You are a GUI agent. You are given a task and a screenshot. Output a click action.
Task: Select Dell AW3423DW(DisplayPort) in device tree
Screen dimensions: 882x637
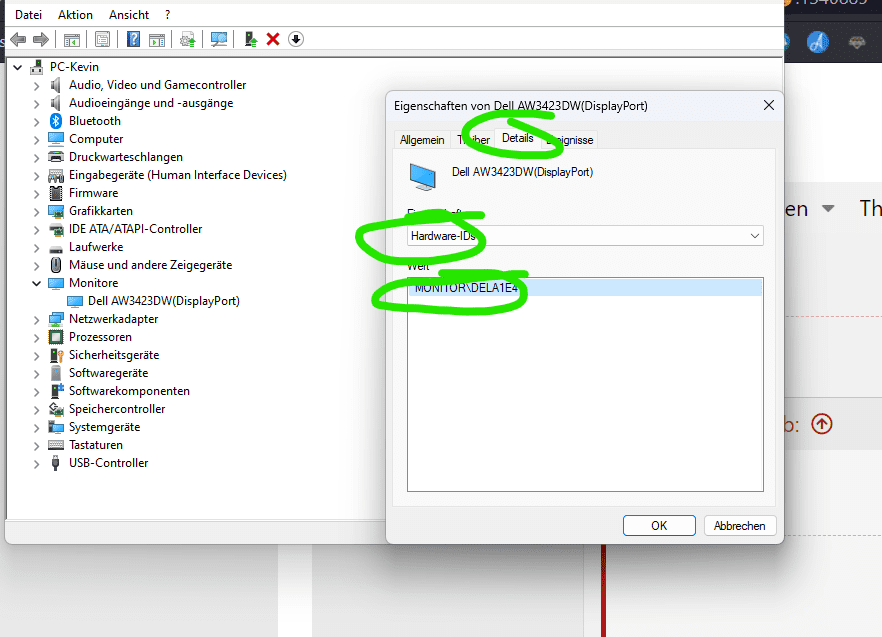point(164,301)
